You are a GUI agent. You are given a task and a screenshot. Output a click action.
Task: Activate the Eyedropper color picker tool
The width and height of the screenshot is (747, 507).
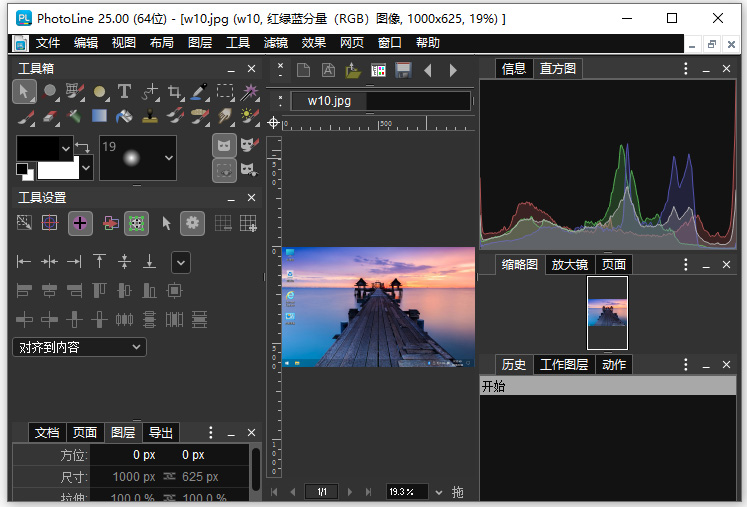click(x=200, y=91)
